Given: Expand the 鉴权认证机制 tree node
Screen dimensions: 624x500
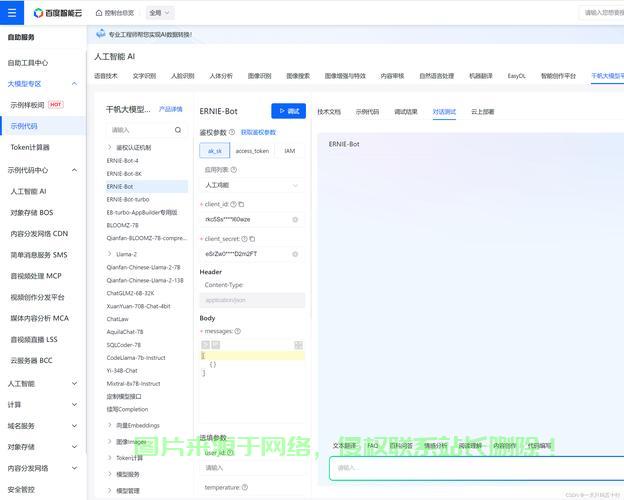Looking at the screenshot, I should pos(109,147).
